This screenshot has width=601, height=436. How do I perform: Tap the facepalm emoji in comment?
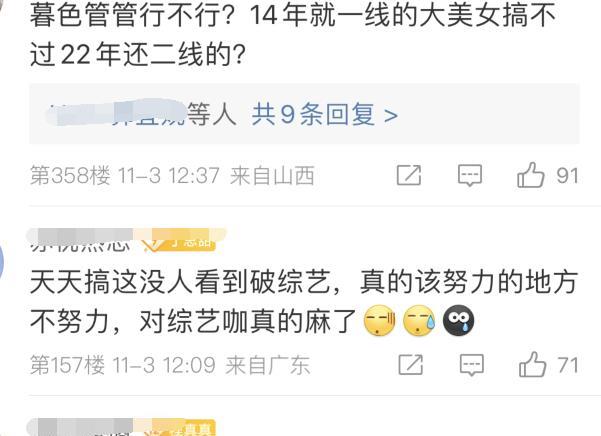pos(379,321)
